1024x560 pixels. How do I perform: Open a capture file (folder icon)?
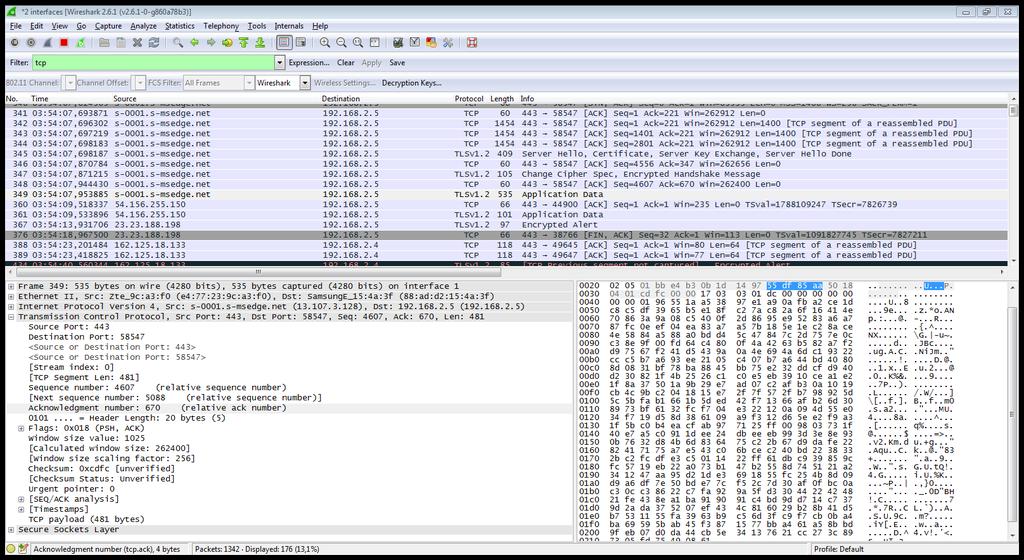[104, 42]
